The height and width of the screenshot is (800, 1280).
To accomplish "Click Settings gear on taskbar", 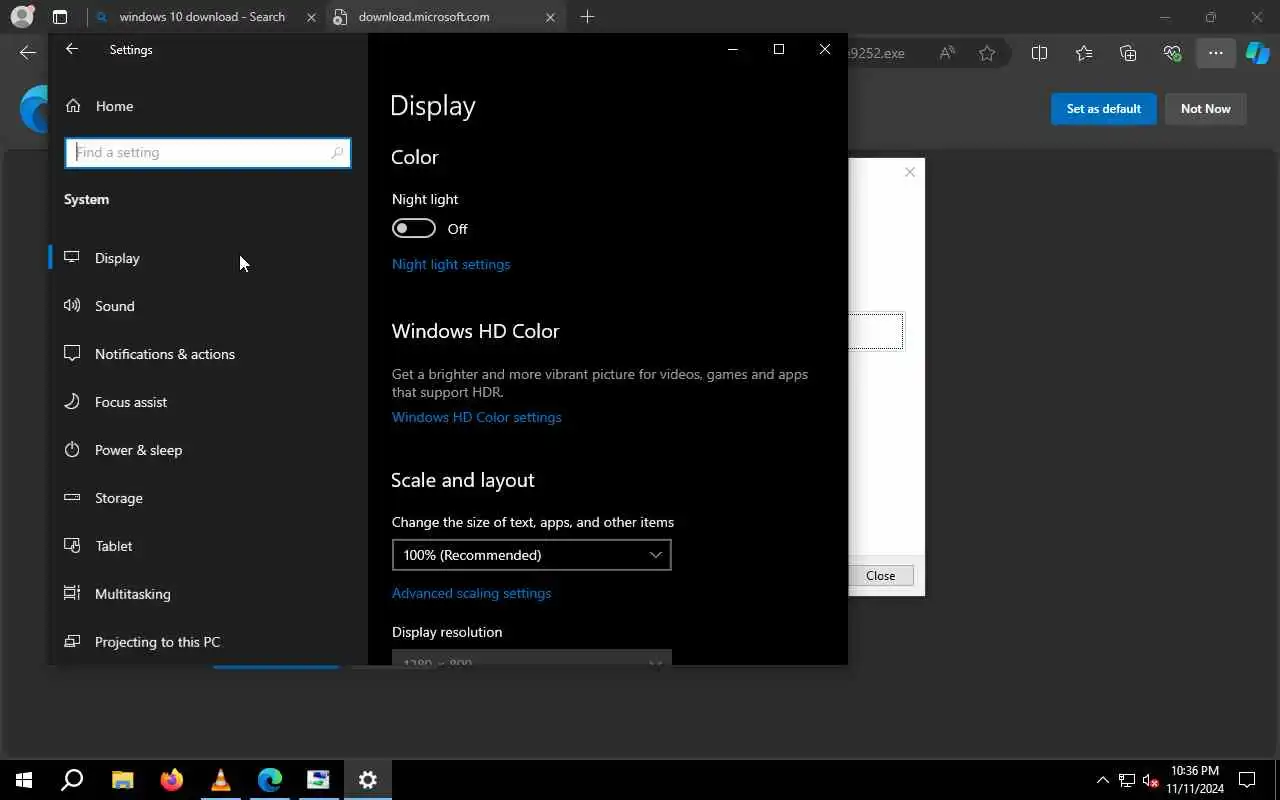I will pyautogui.click(x=367, y=780).
